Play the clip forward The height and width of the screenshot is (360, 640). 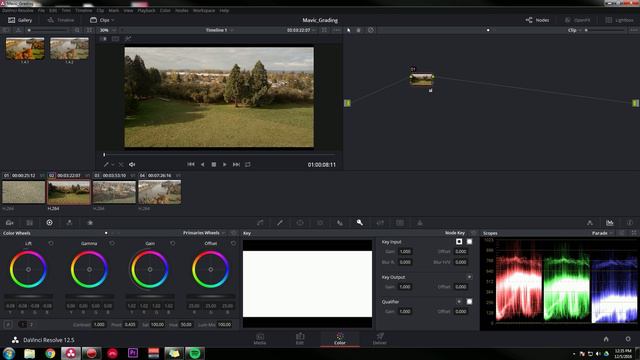224,164
